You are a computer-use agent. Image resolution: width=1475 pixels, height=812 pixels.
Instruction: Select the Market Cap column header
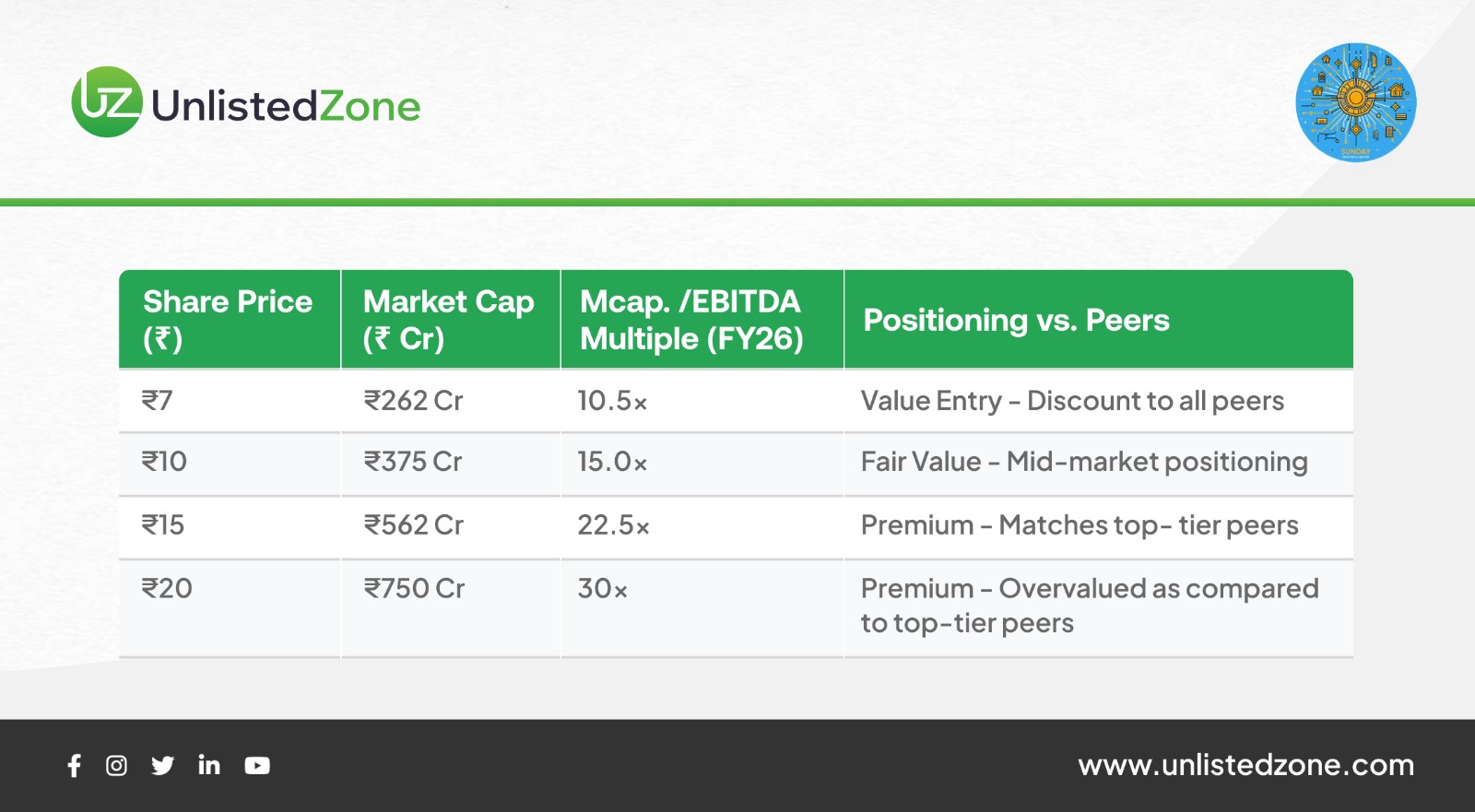coord(449,320)
